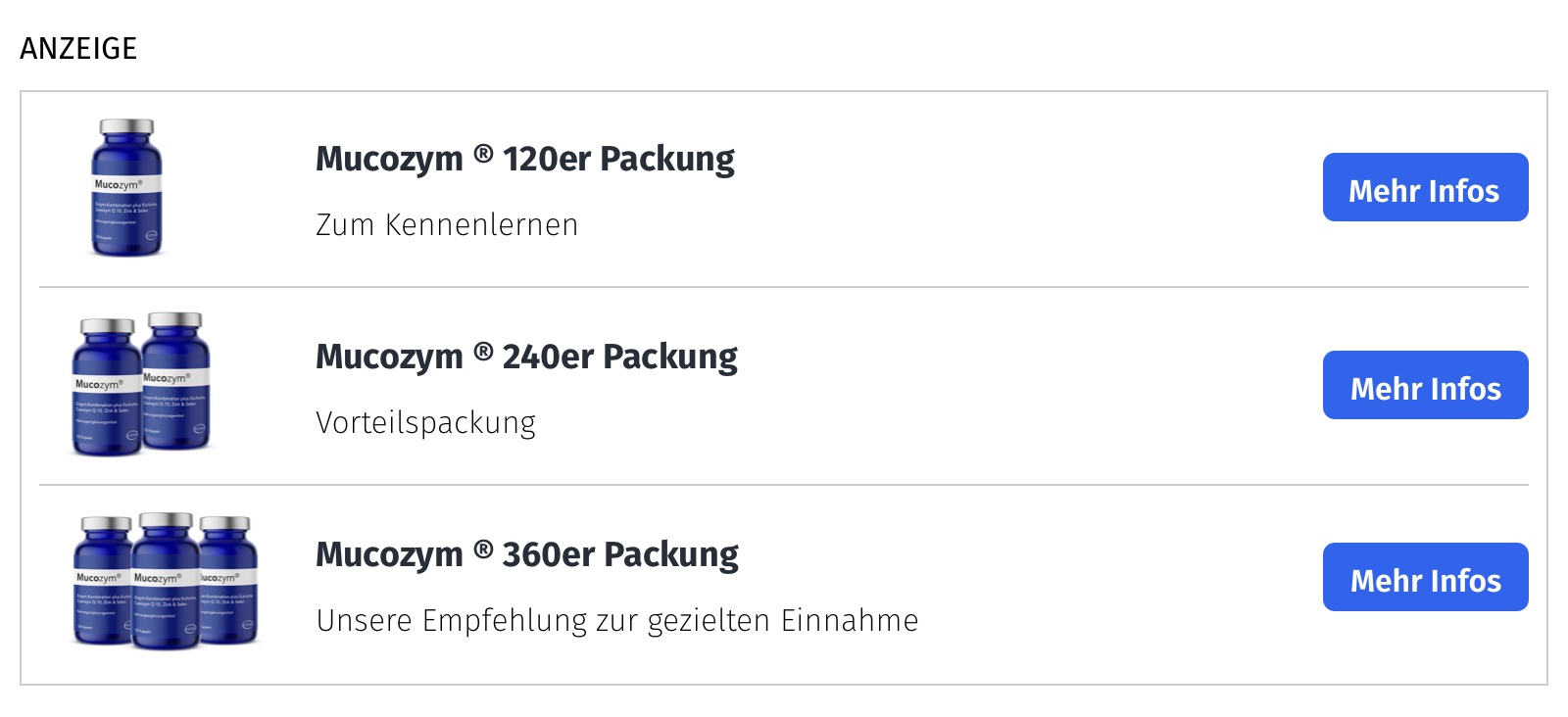Open Mehr Infos for the 240er Packung
This screenshot has height=717, width=1568.
1425,385
